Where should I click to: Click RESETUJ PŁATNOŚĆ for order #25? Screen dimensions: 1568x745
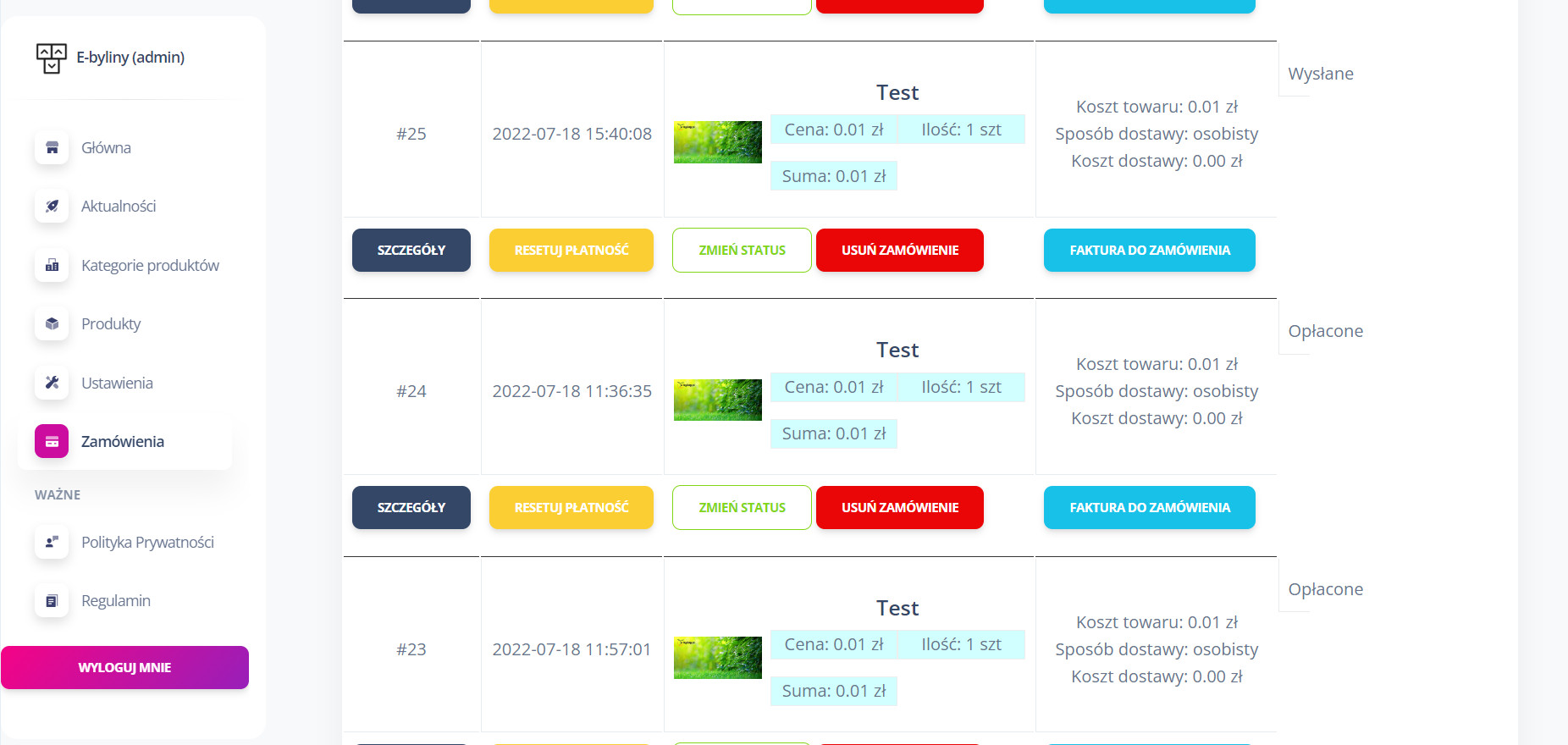tap(571, 250)
